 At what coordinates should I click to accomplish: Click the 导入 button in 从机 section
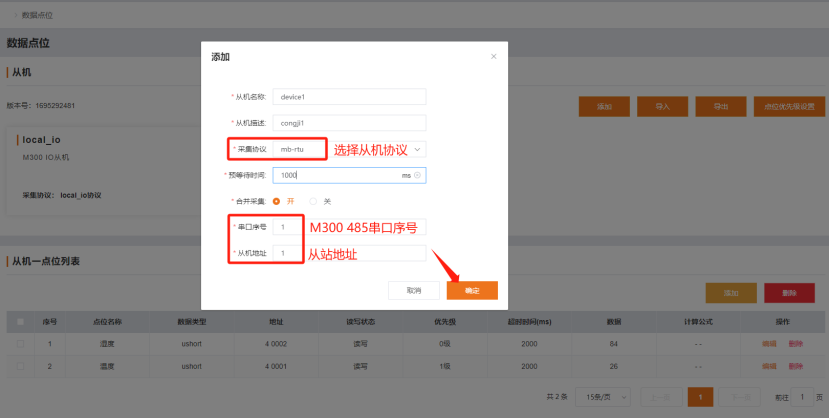point(661,106)
